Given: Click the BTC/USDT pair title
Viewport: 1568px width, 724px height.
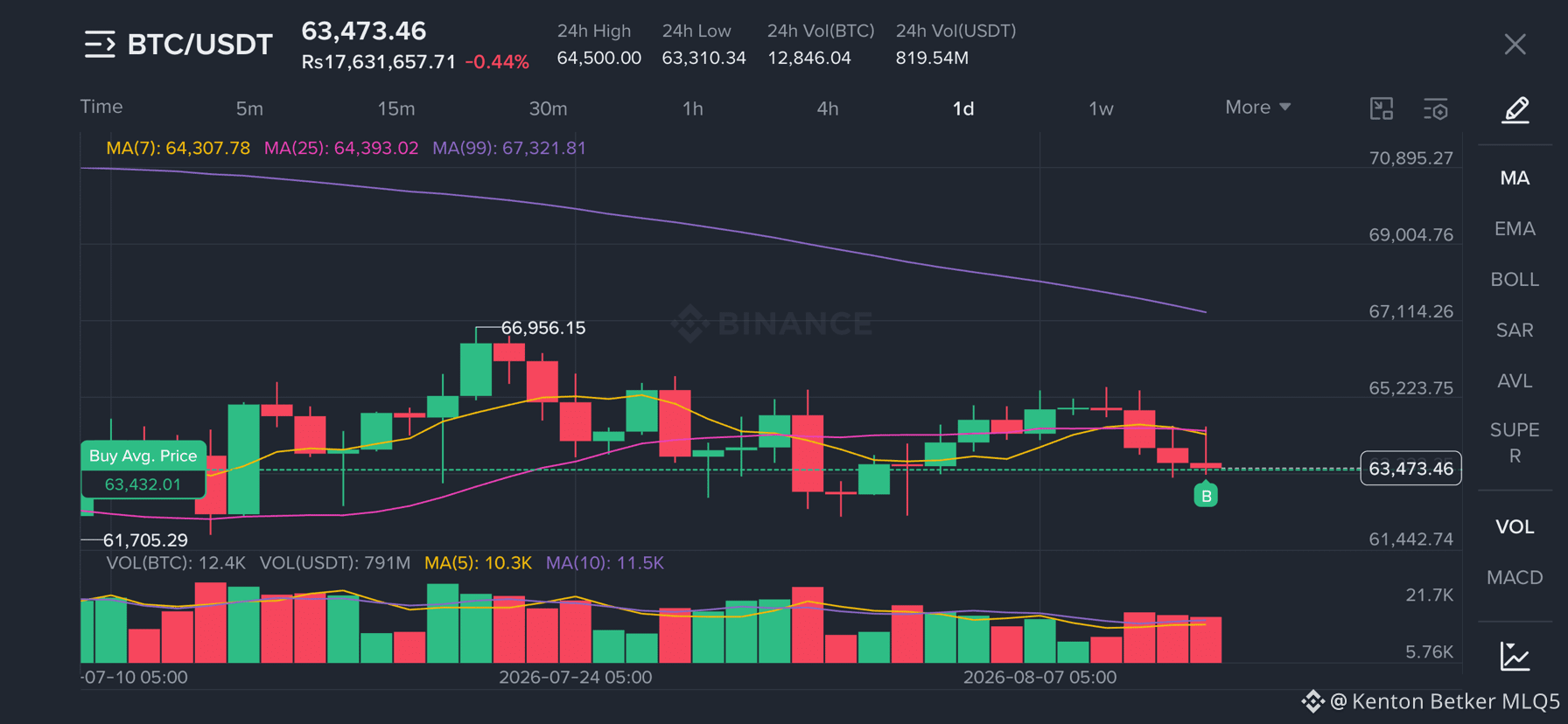Looking at the screenshot, I should 200,45.
